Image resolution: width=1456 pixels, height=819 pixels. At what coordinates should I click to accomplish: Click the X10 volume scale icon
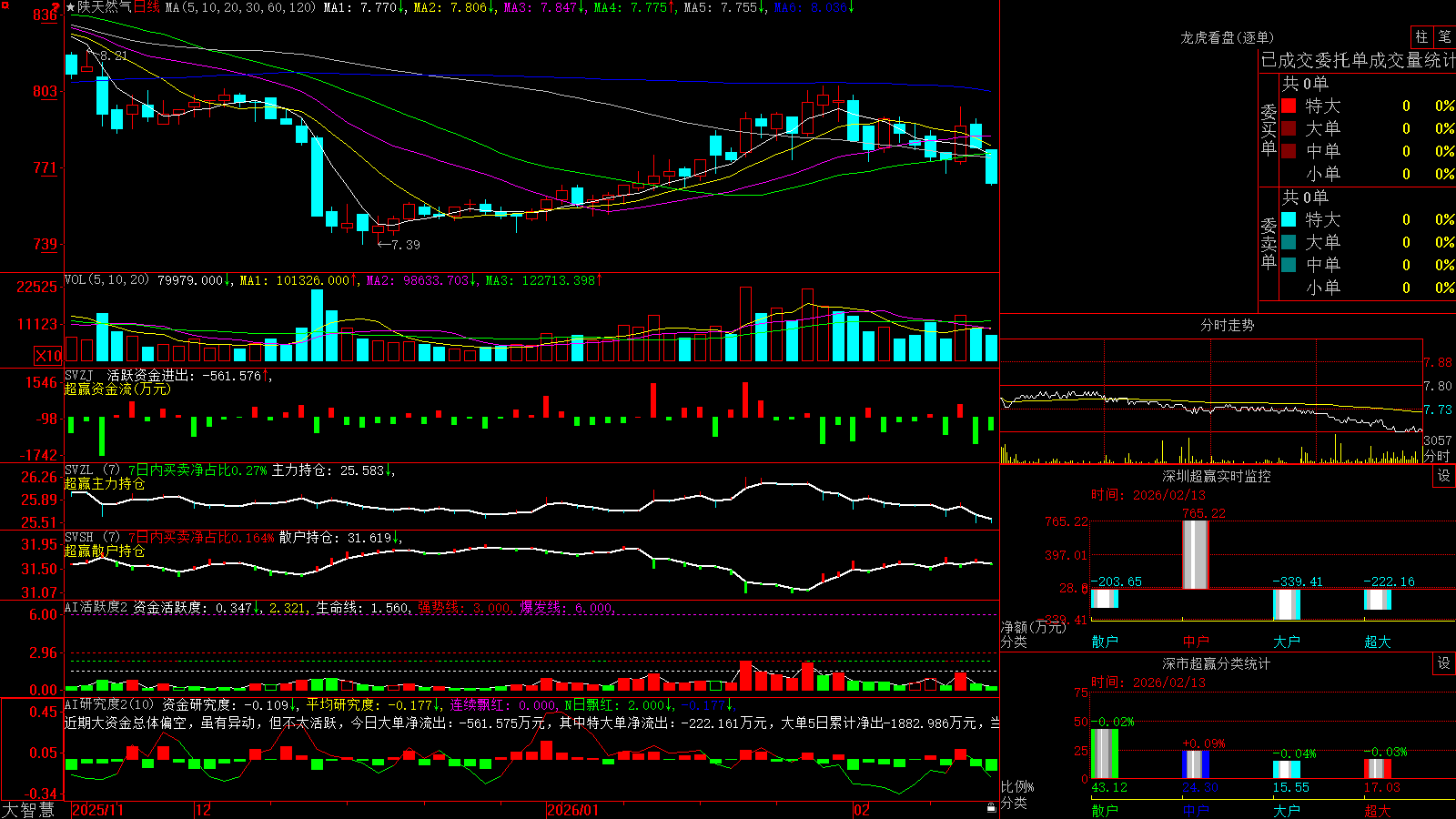[48, 356]
